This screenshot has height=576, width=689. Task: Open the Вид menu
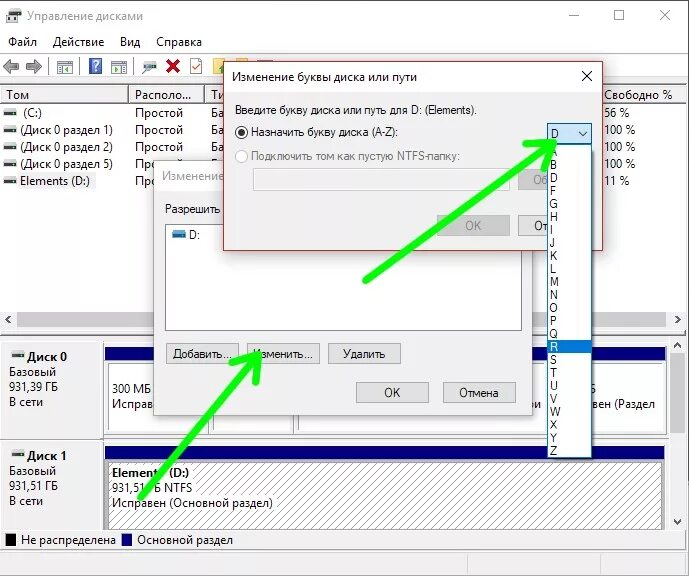coord(130,42)
